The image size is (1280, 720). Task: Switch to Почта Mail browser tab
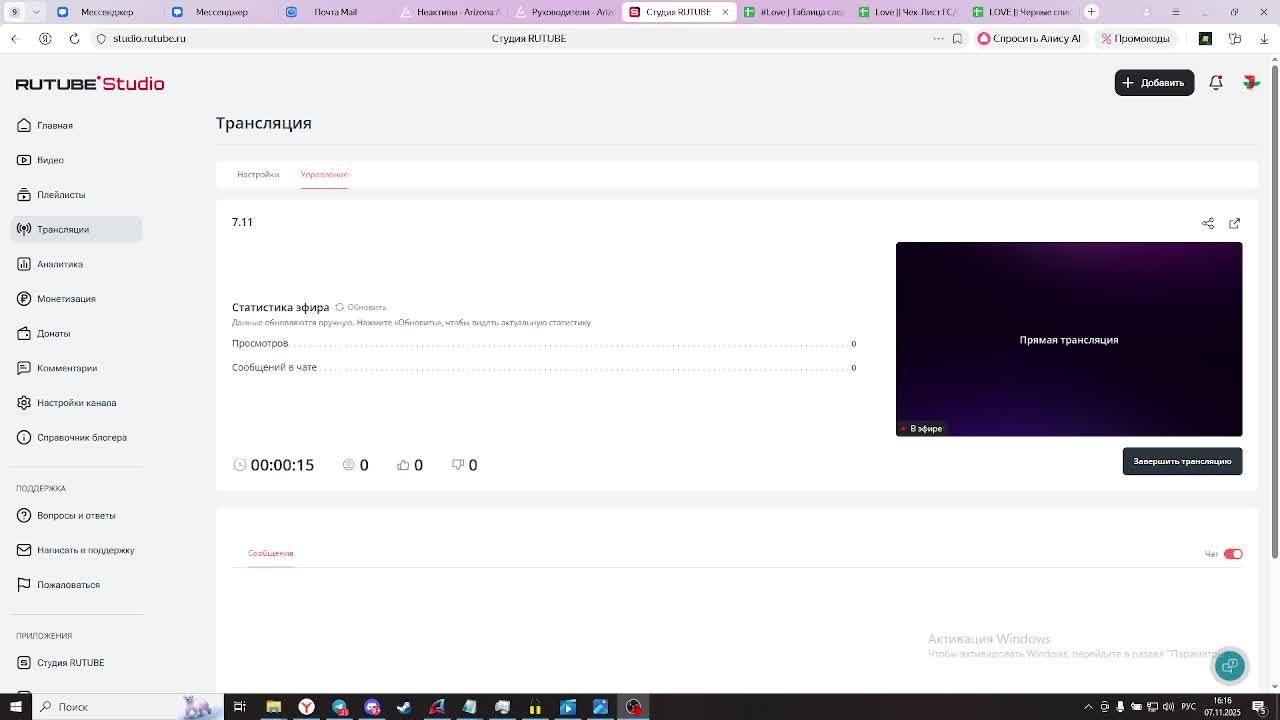click(335, 12)
